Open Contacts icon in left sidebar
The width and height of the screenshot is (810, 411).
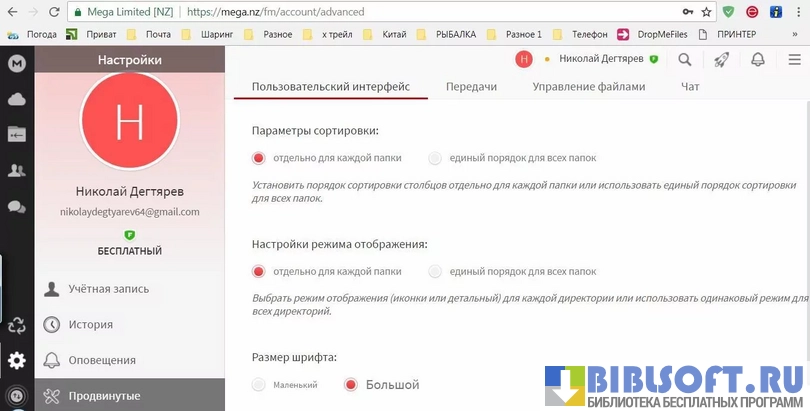pyautogui.click(x=16, y=170)
